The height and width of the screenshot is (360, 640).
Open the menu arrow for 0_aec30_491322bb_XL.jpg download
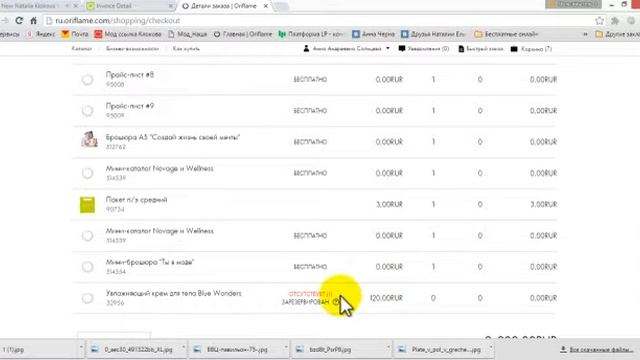click(183, 348)
